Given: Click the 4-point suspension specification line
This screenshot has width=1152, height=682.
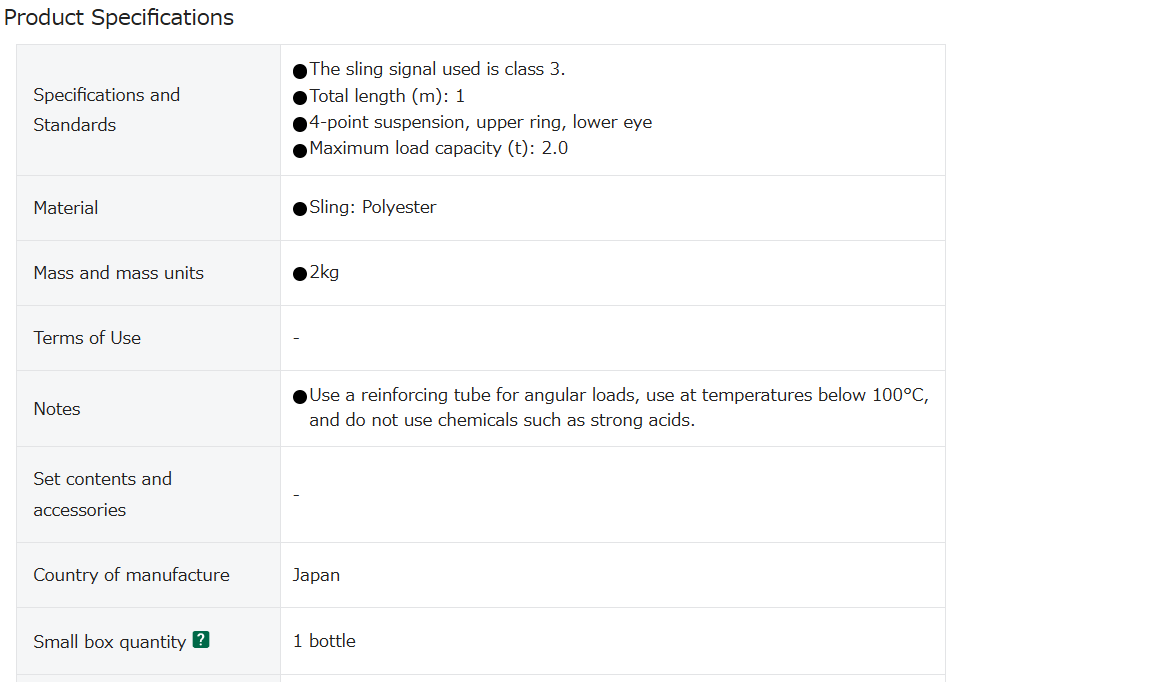Looking at the screenshot, I should [472, 122].
